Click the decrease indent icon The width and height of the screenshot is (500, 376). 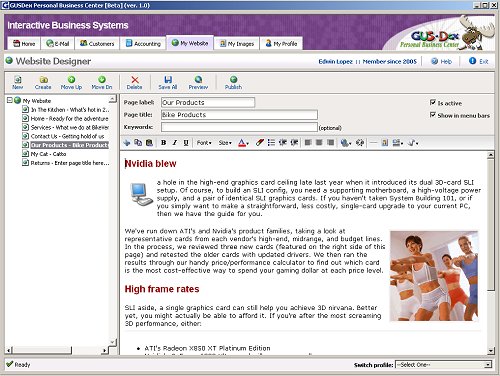click(283, 143)
